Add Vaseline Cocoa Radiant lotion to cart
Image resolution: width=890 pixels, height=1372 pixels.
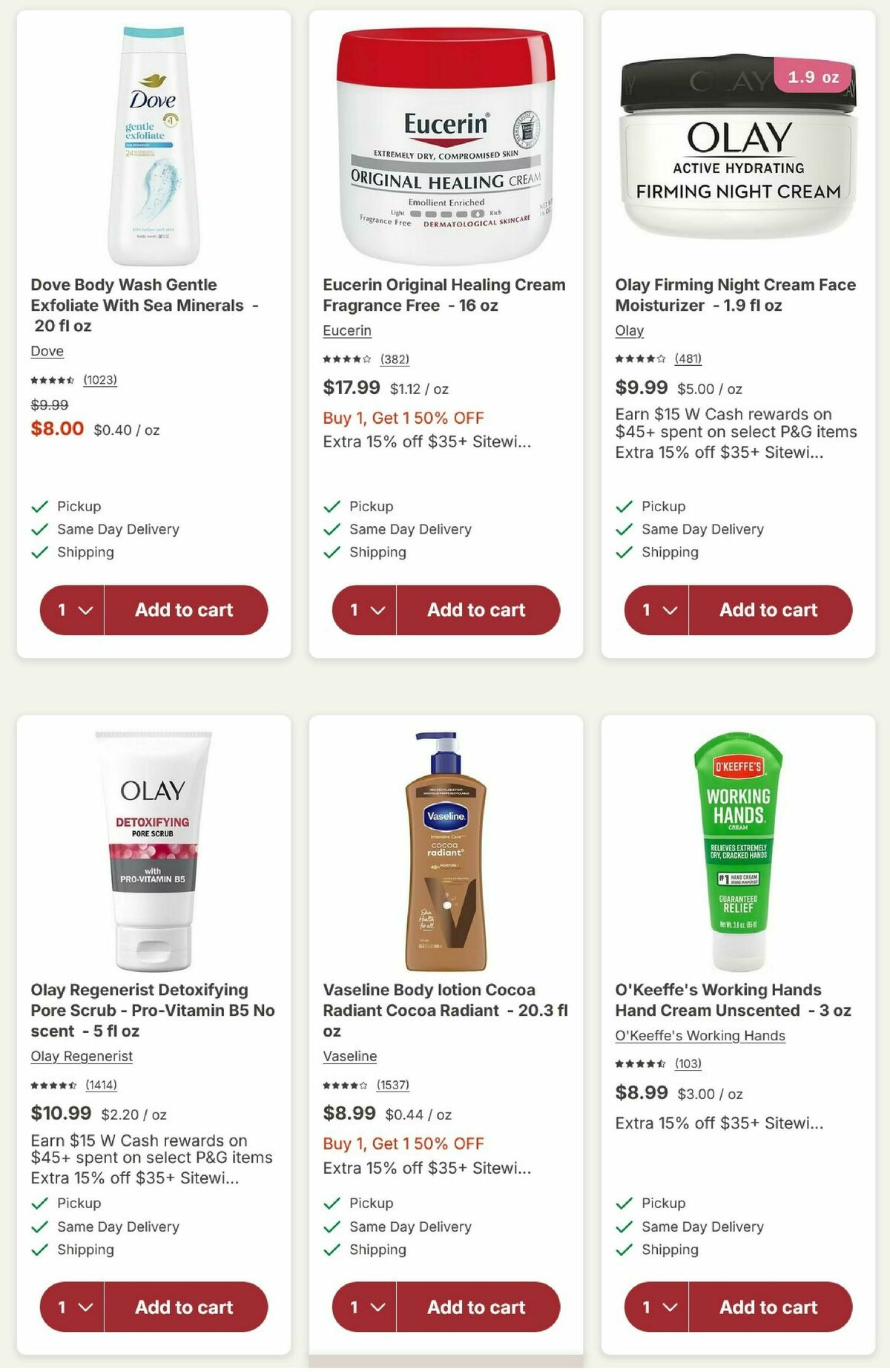(x=475, y=1307)
